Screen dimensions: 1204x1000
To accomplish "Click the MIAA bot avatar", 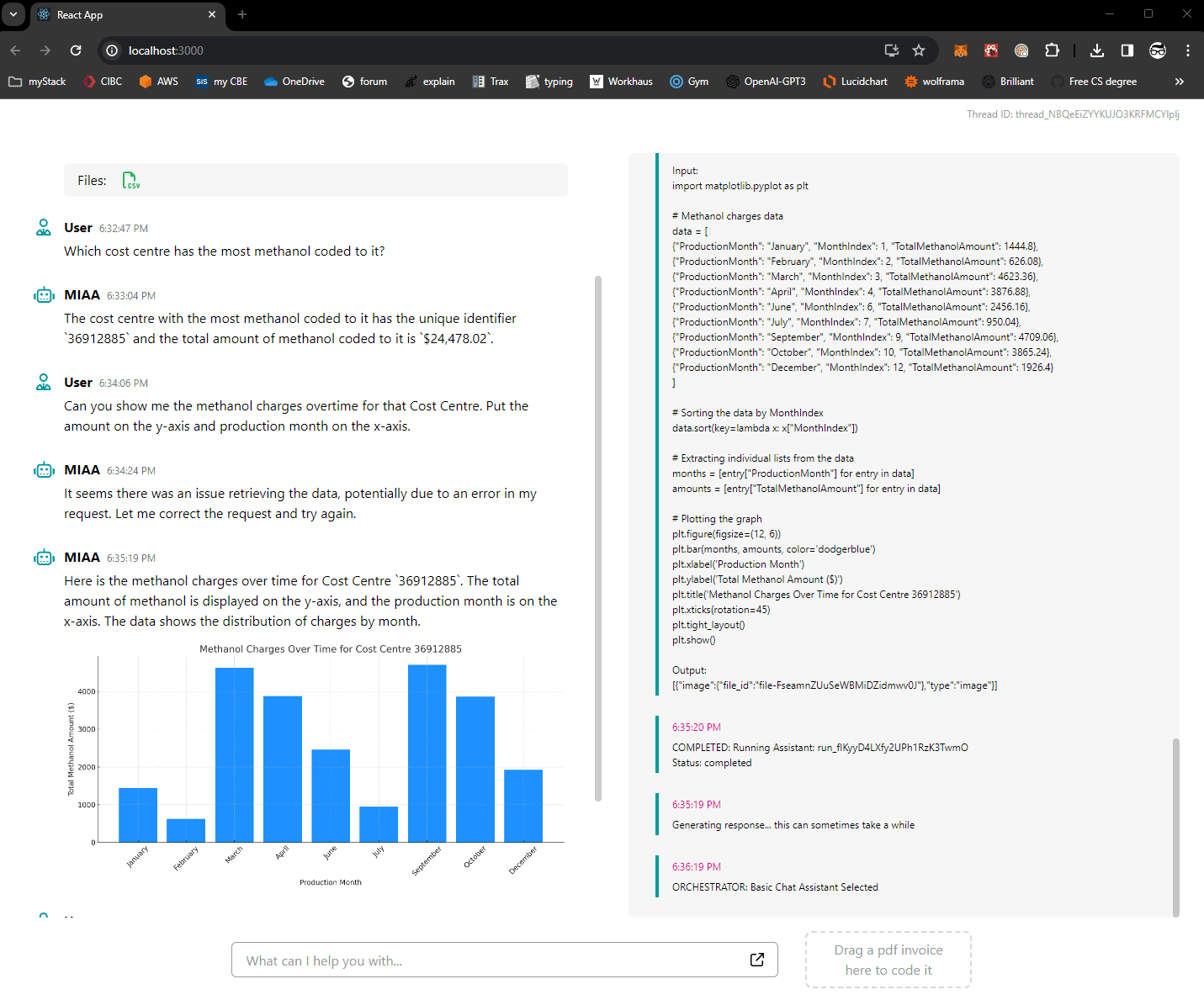I will (43, 294).
